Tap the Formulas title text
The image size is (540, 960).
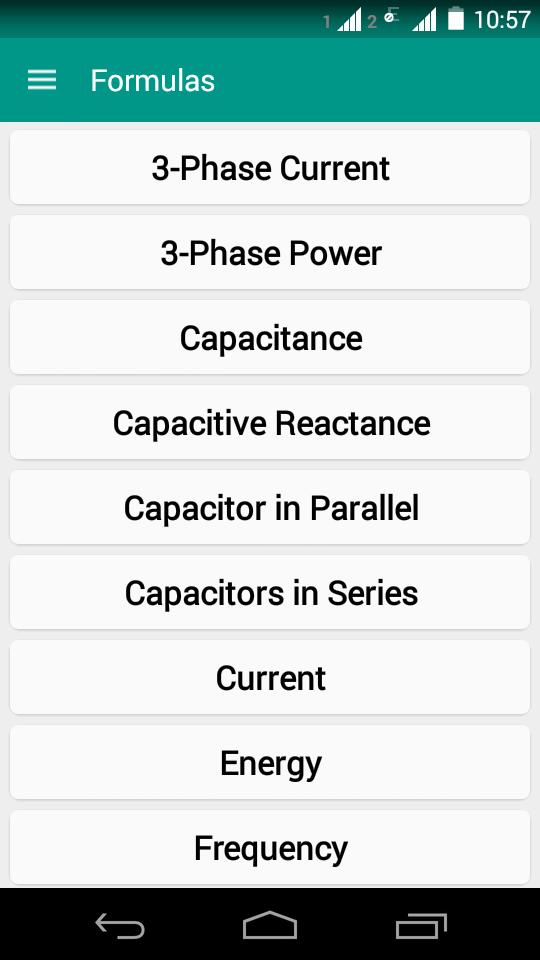(152, 81)
